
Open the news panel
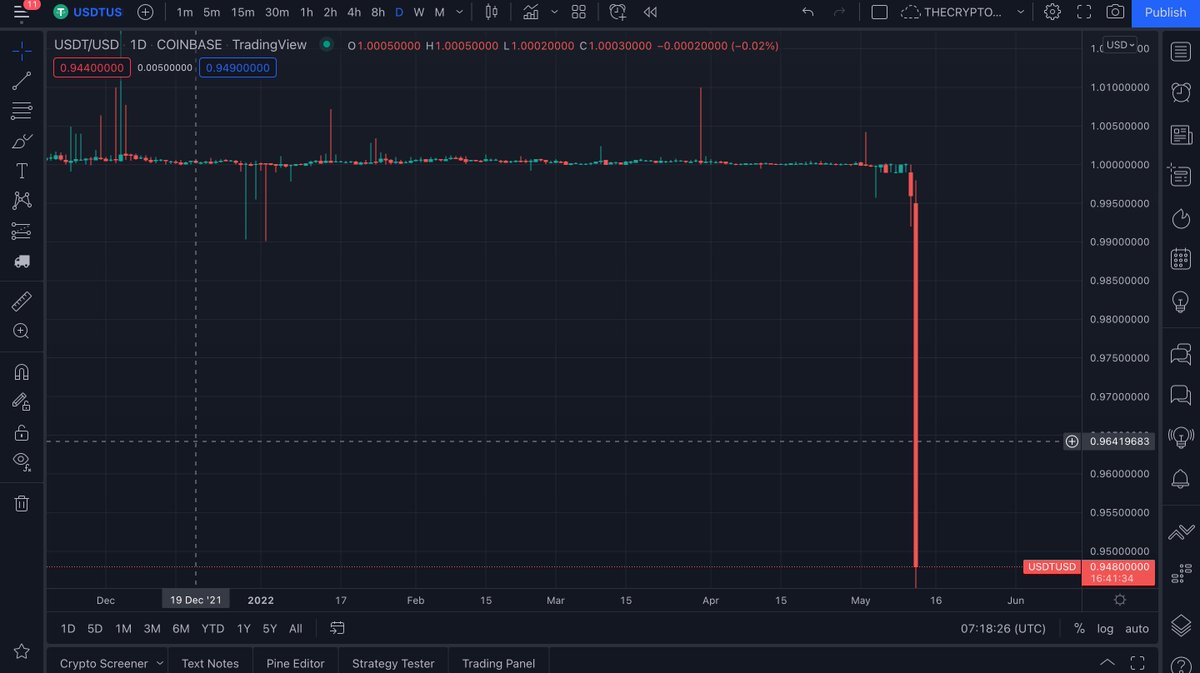[x=1180, y=134]
